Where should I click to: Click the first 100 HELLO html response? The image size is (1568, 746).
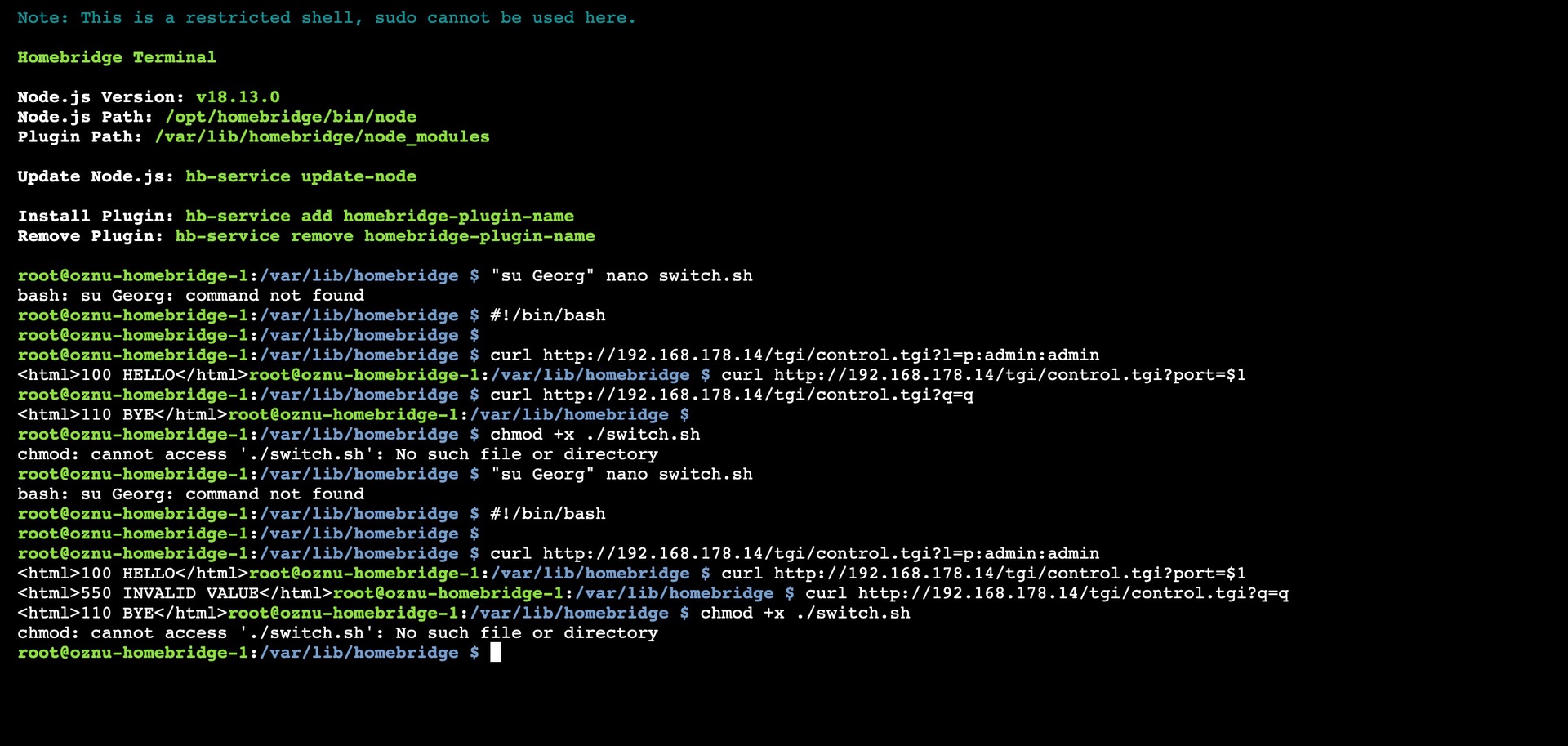[x=132, y=375]
